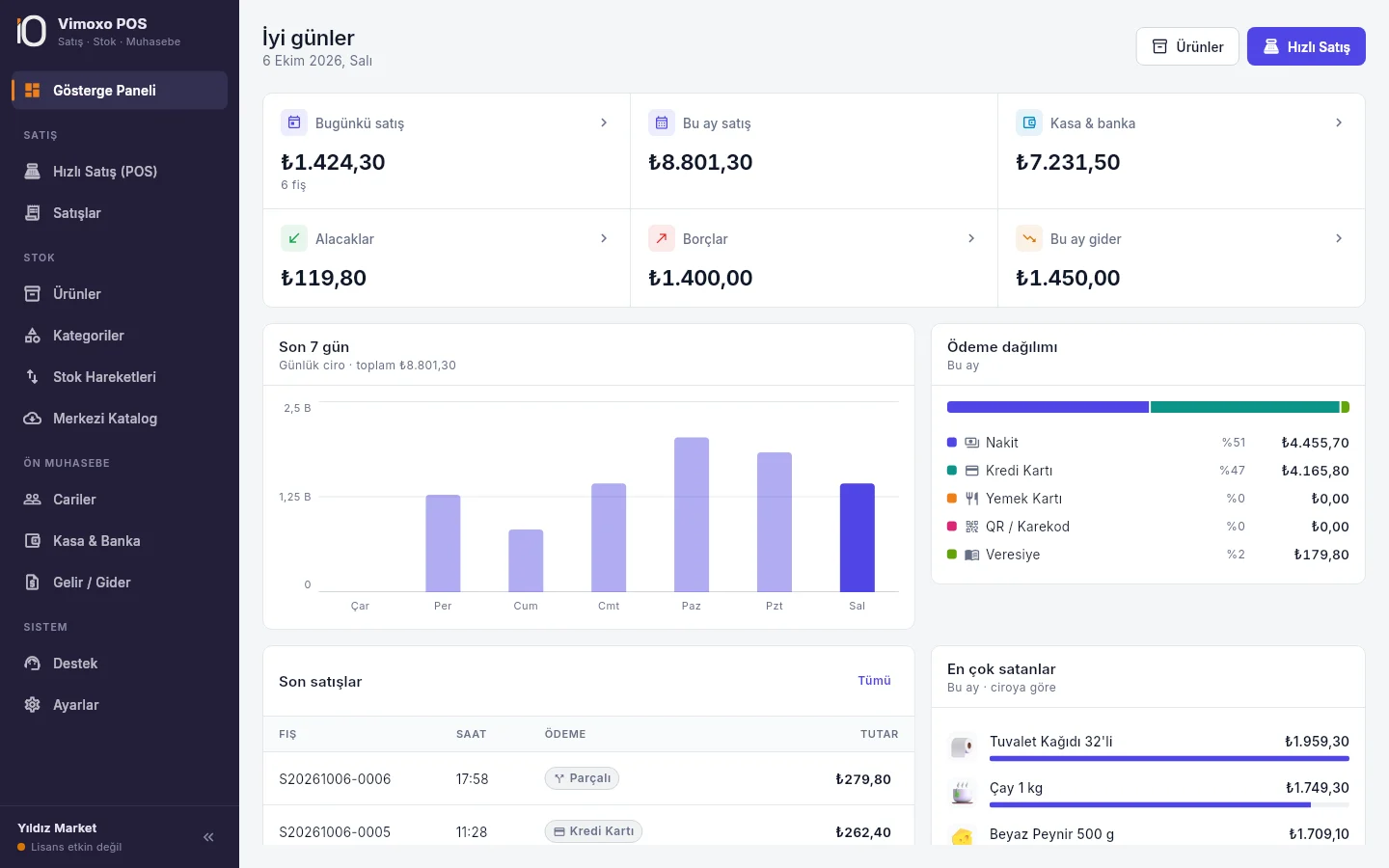This screenshot has width=1389, height=868.
Task: Click the dark purple Sal bar in the chart
Action: [858, 537]
